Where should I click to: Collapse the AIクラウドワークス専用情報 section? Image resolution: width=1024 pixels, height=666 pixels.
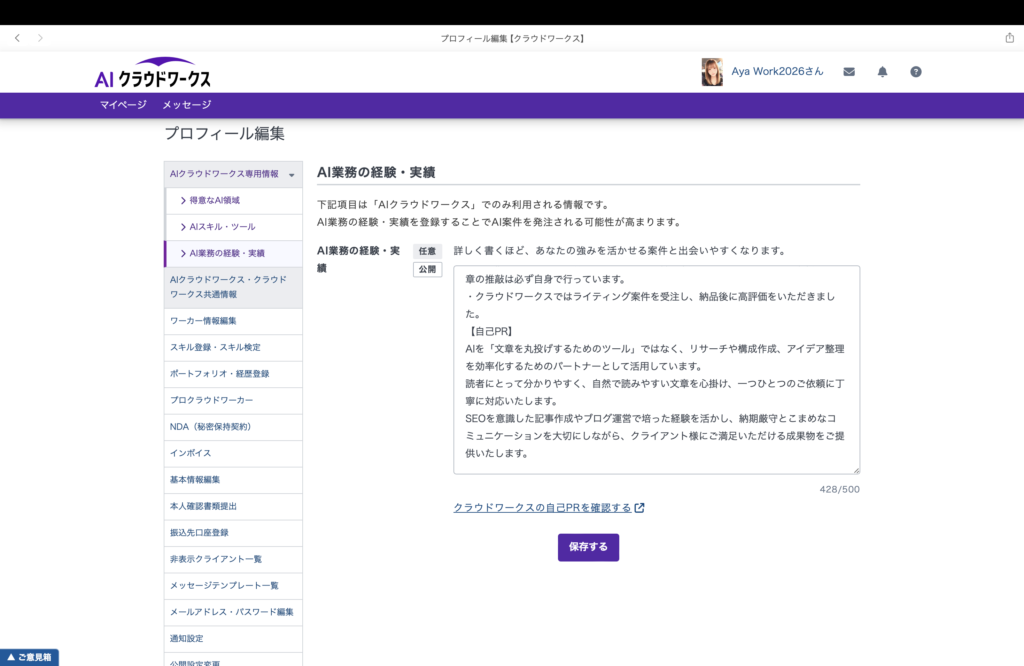(x=233, y=174)
